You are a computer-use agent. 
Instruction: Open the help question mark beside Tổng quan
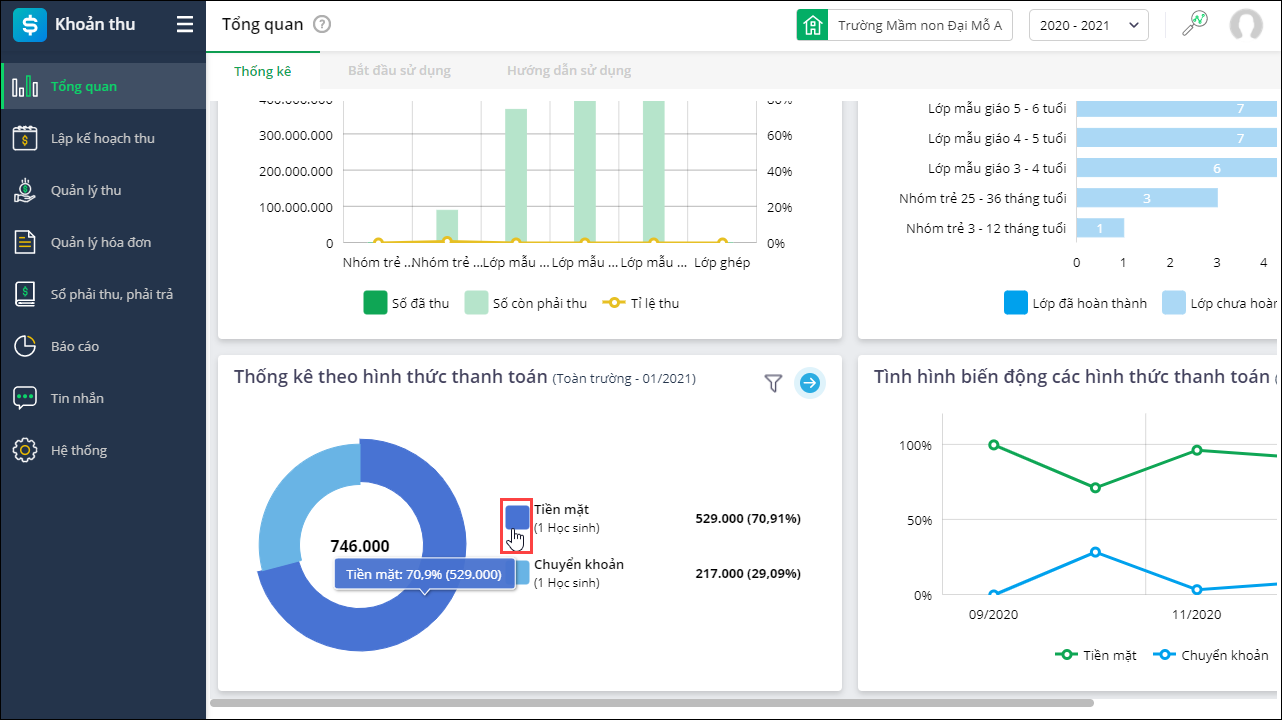322,25
